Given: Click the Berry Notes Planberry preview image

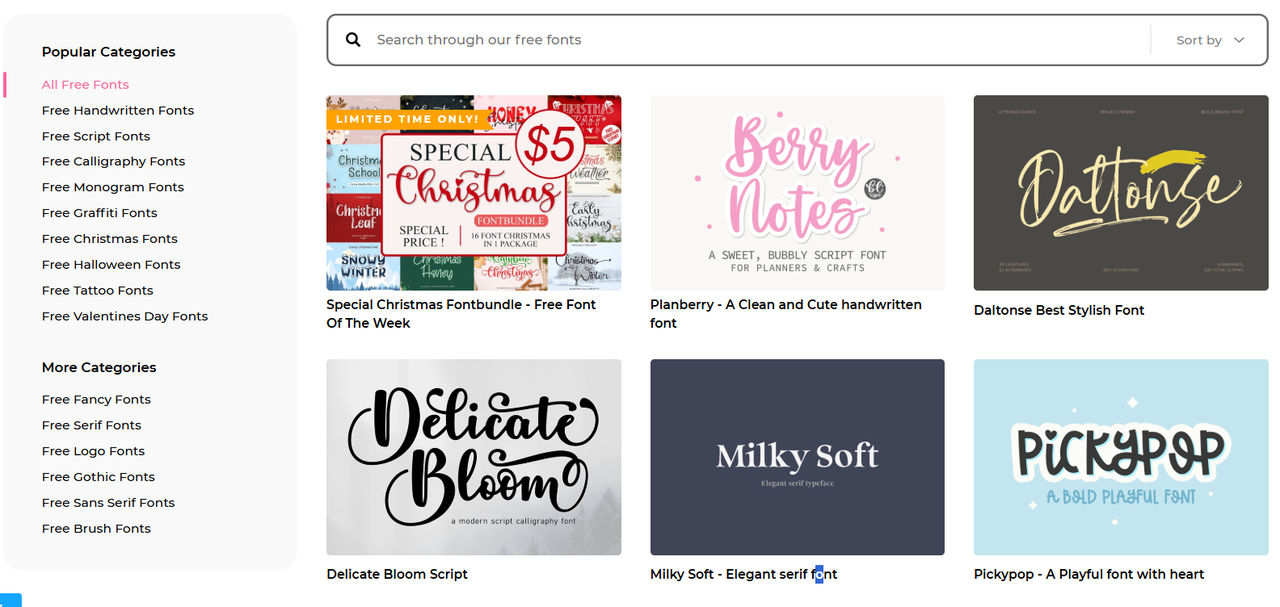Looking at the screenshot, I should [x=797, y=192].
